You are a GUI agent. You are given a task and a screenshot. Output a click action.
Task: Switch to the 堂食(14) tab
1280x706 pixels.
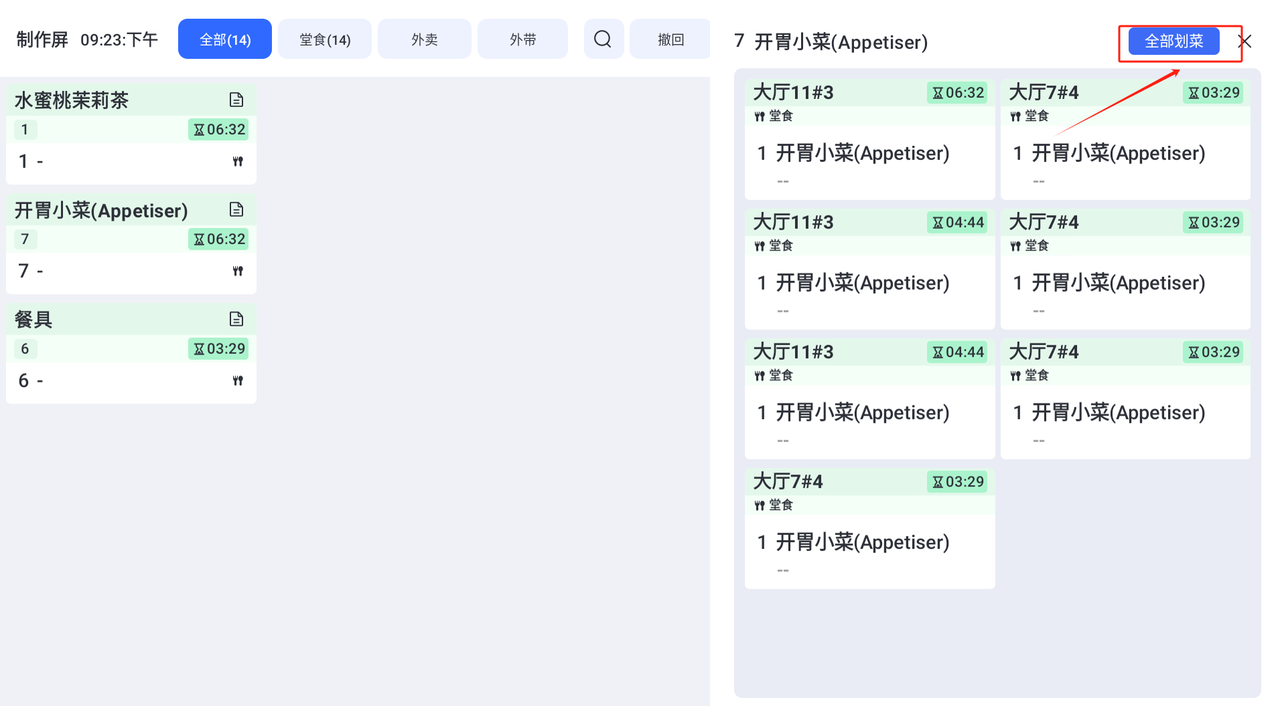[x=325, y=39]
